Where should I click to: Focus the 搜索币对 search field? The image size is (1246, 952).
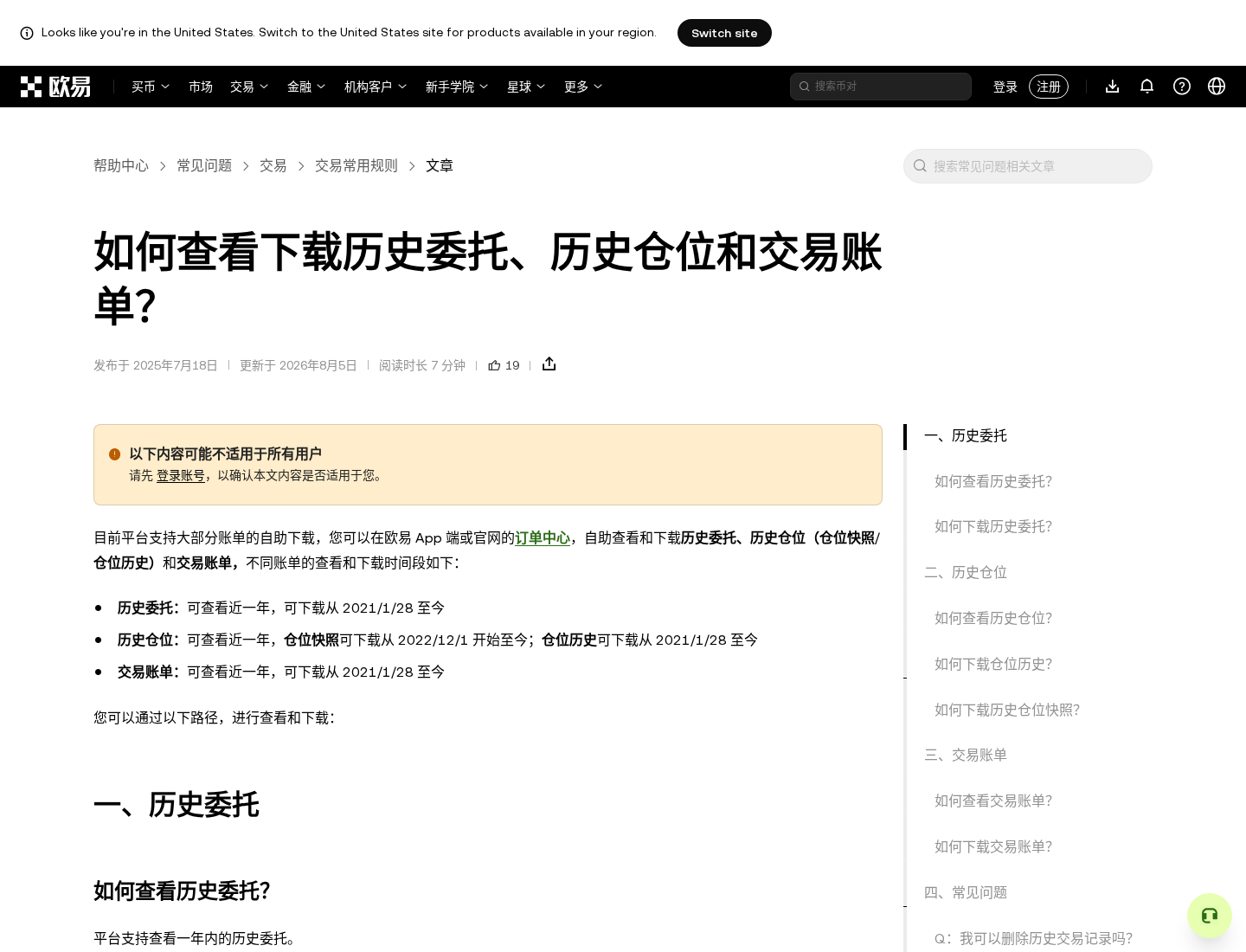pos(881,87)
